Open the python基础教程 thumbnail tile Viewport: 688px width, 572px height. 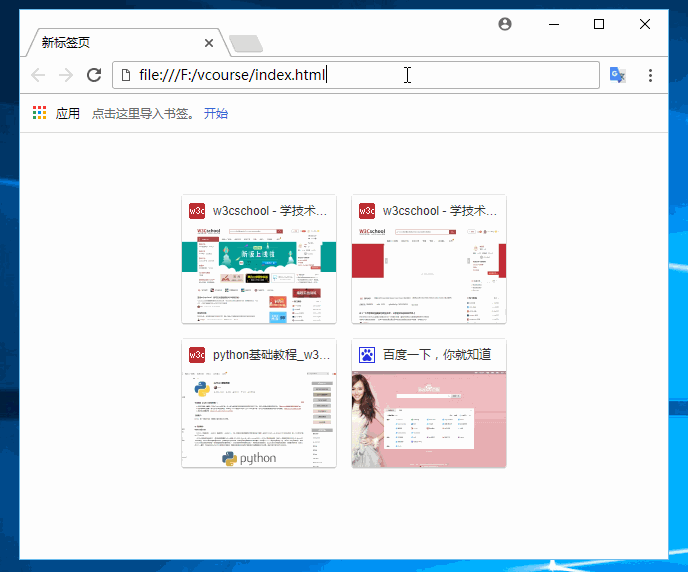click(259, 415)
